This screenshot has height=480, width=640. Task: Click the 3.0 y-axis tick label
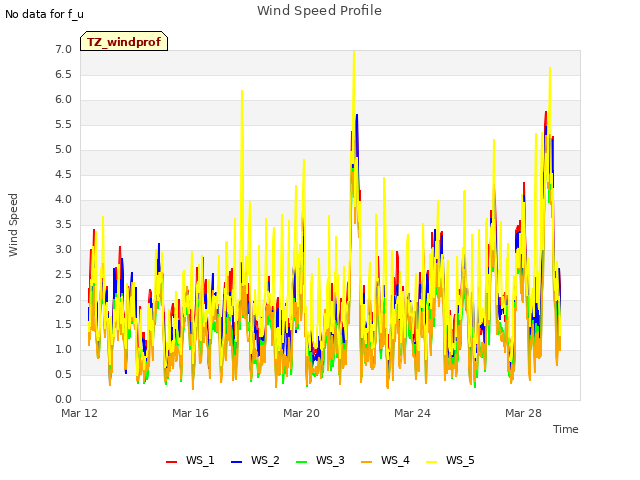(x=63, y=250)
